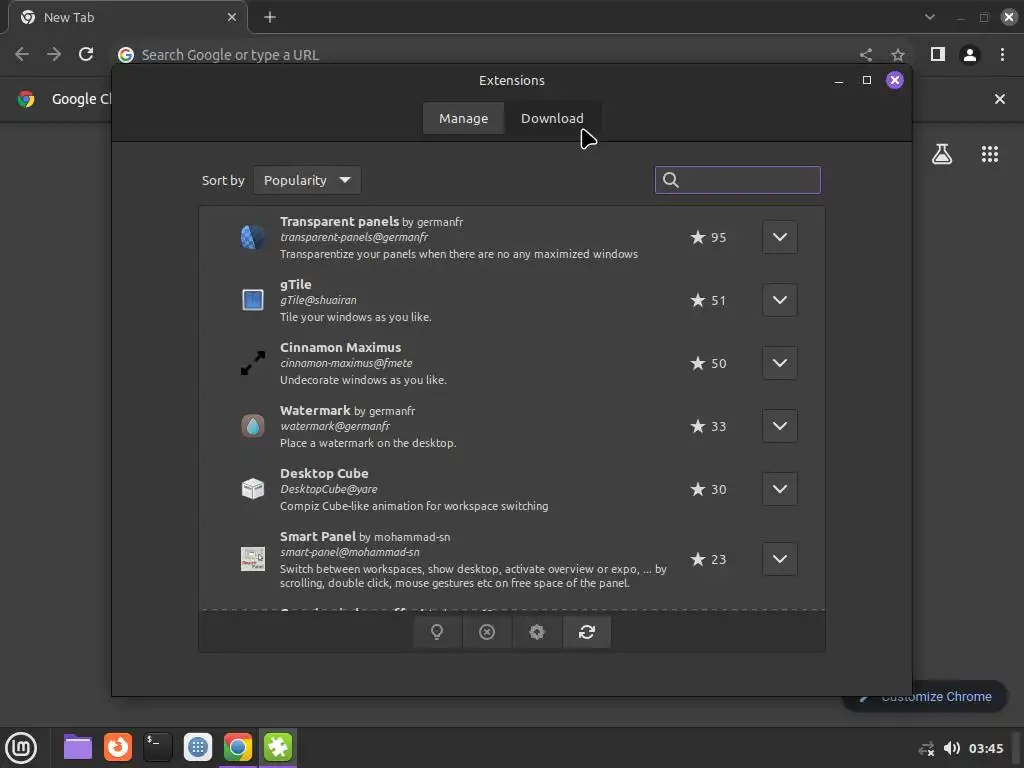Select the gTile extension icon
Screen dimensions: 1024x768
tap(253, 300)
